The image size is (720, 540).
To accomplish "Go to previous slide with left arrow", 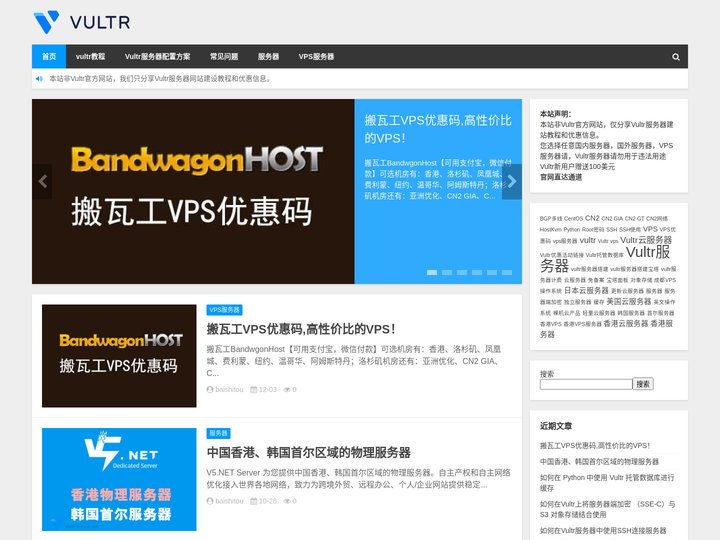I will pyautogui.click(x=42, y=182).
